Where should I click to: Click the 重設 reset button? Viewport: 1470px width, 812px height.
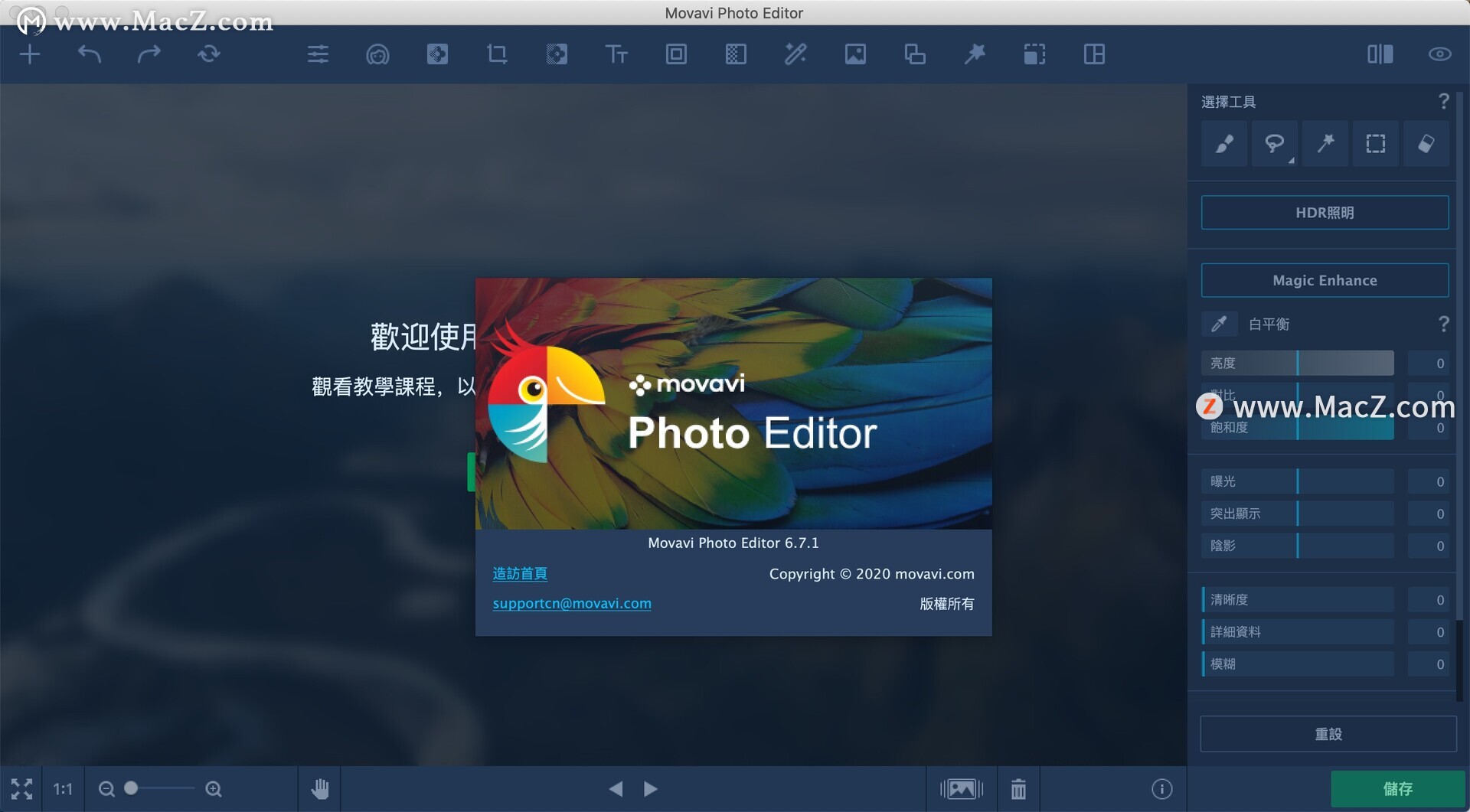(x=1328, y=735)
